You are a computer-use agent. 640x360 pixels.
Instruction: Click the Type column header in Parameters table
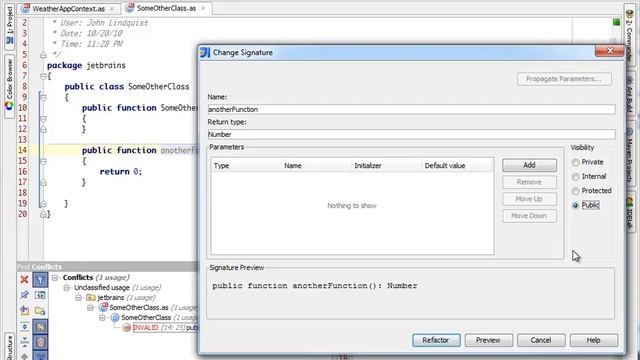(x=246, y=166)
